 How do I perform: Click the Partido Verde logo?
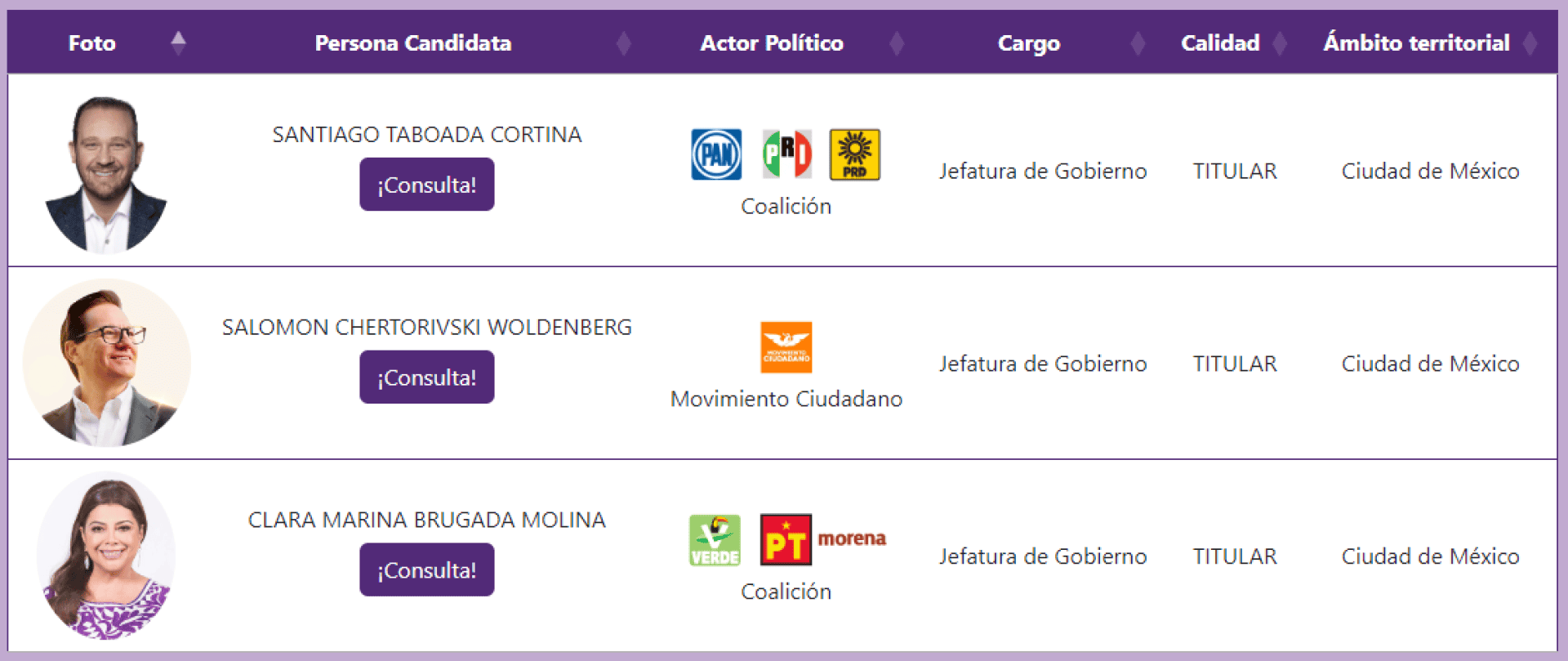click(x=715, y=540)
